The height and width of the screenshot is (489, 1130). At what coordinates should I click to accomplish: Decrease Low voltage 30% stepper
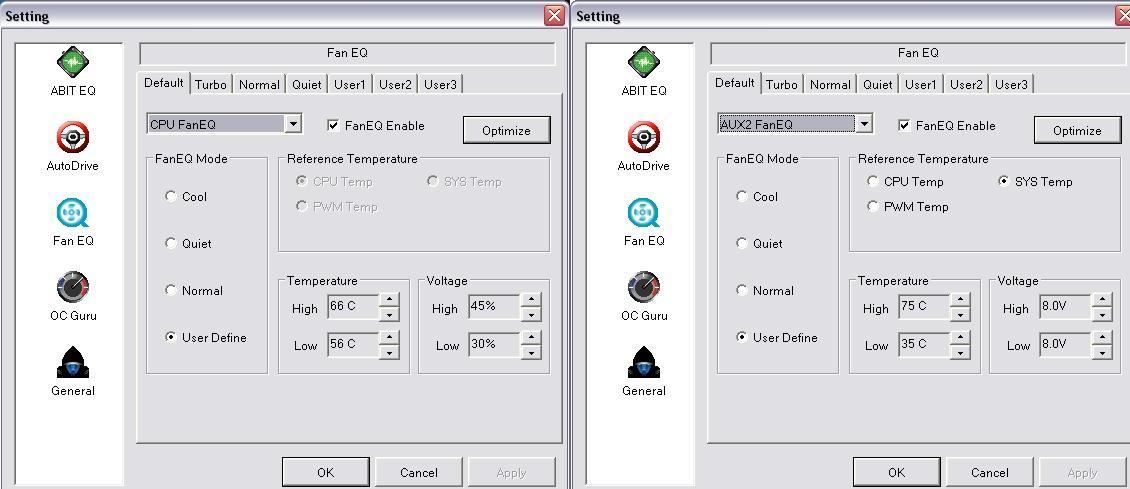(530, 352)
